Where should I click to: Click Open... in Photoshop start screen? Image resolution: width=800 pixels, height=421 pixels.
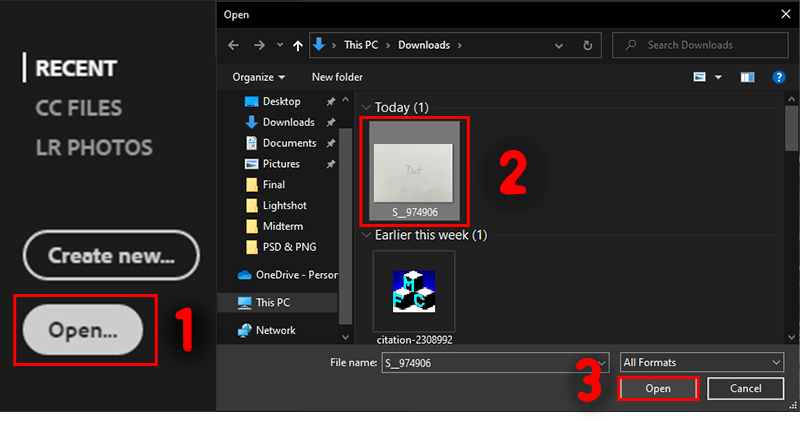coord(83,330)
